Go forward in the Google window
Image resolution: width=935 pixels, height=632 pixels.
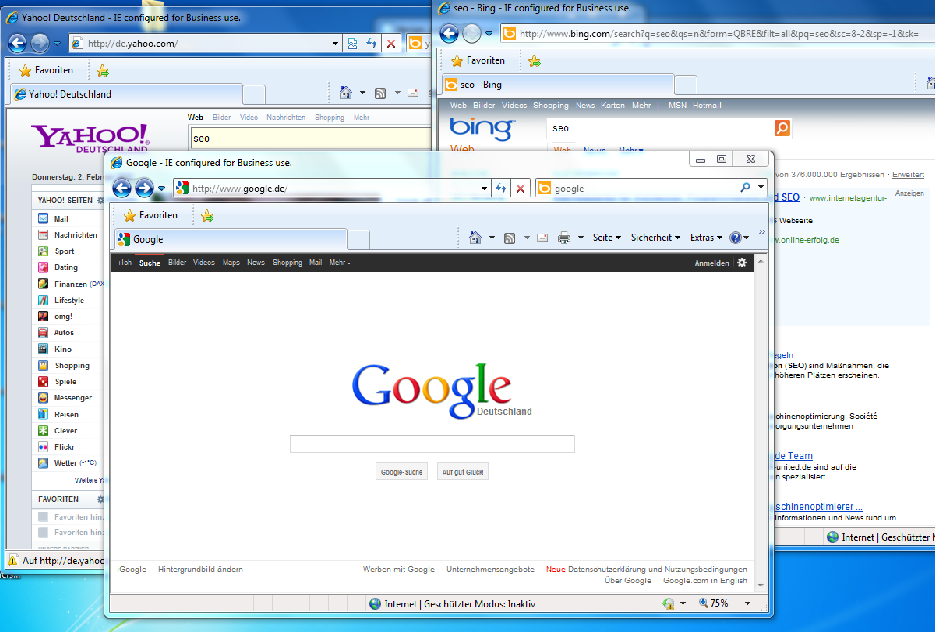(x=144, y=188)
